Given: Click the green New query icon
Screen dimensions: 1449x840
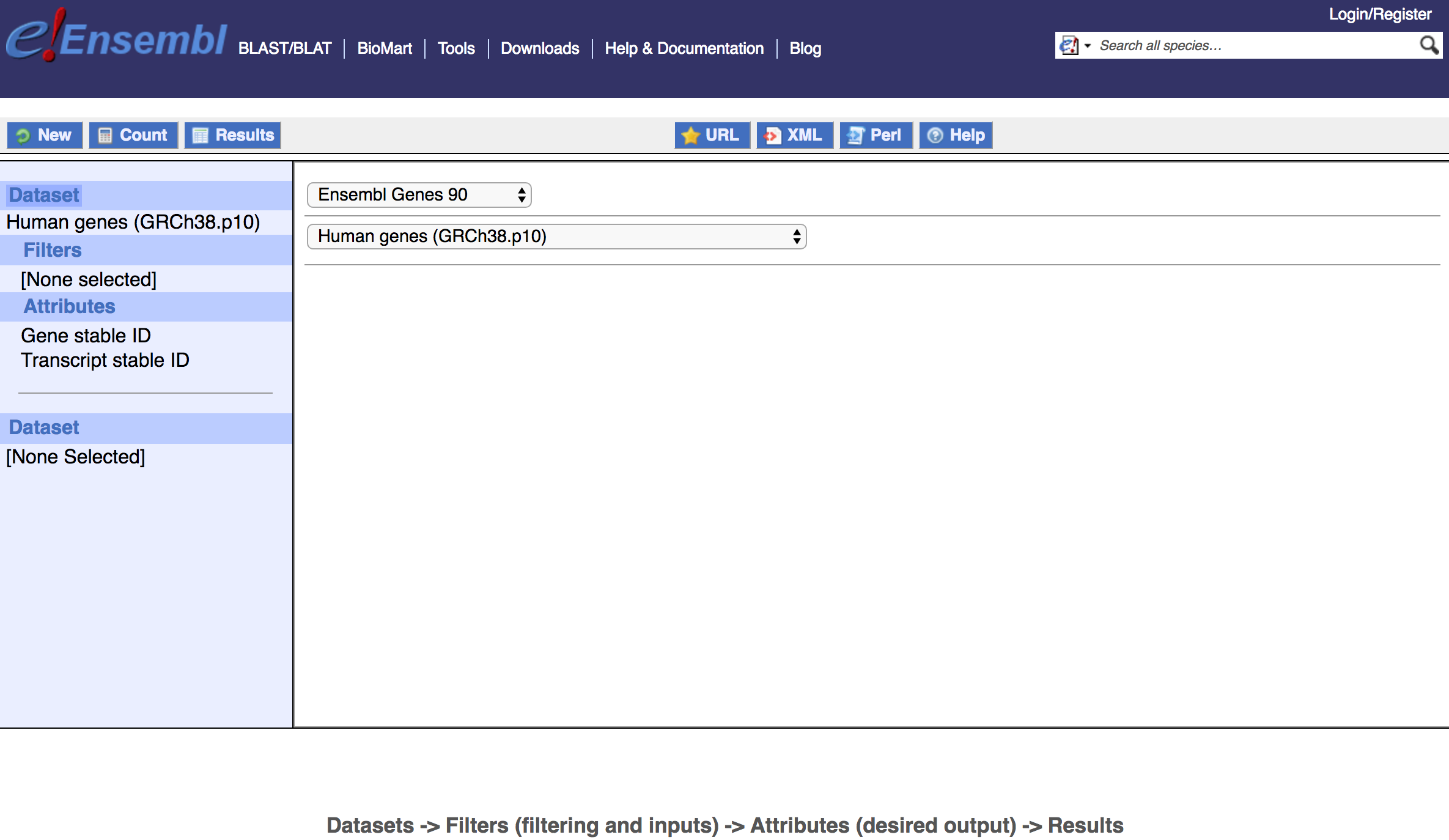Looking at the screenshot, I should [23, 136].
